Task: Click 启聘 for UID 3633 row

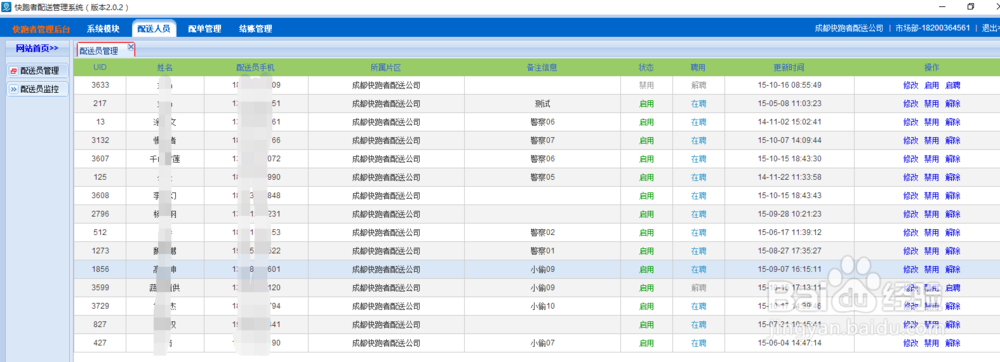Action: point(953,85)
